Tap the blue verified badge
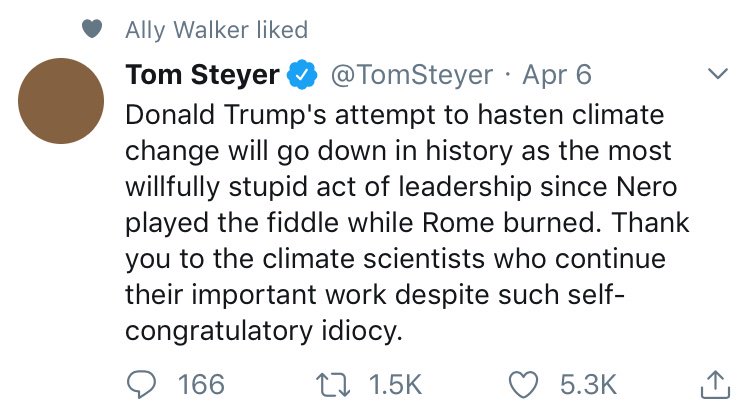The image size is (750, 414). click(302, 75)
